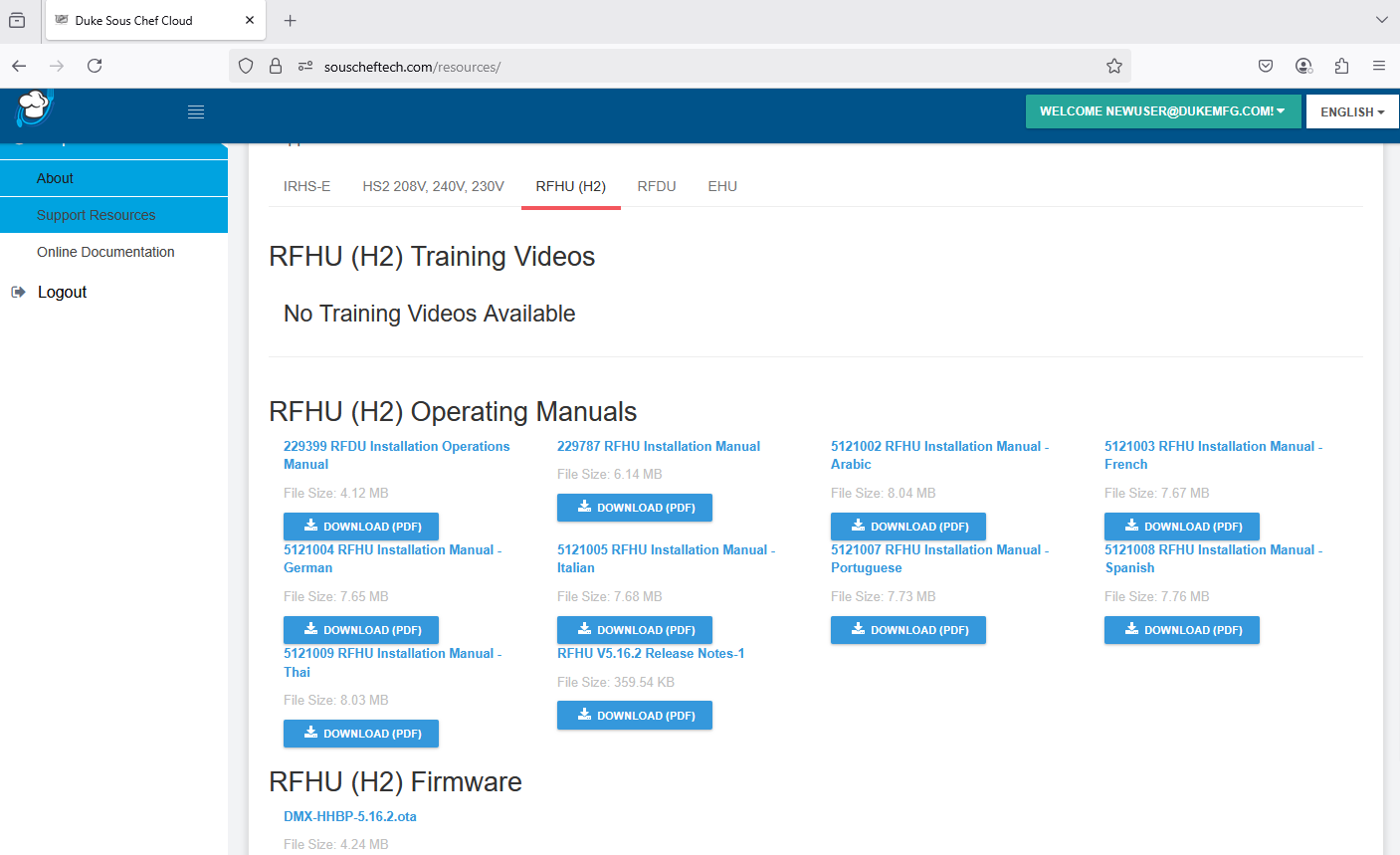1400x855 pixels.
Task: Download the 229399 RFDU manual PDF
Action: click(361, 527)
